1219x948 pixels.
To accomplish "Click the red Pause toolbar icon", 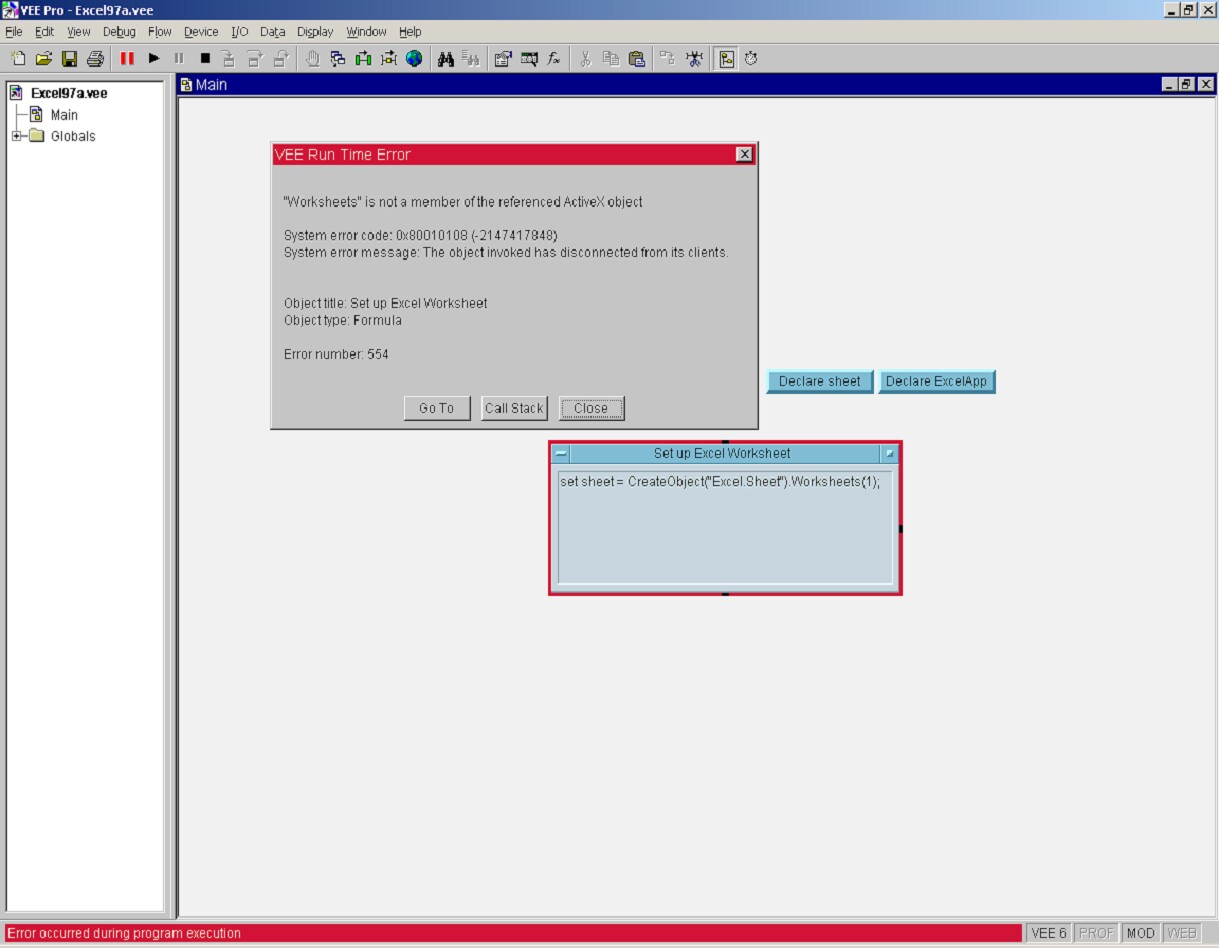I will coord(127,59).
